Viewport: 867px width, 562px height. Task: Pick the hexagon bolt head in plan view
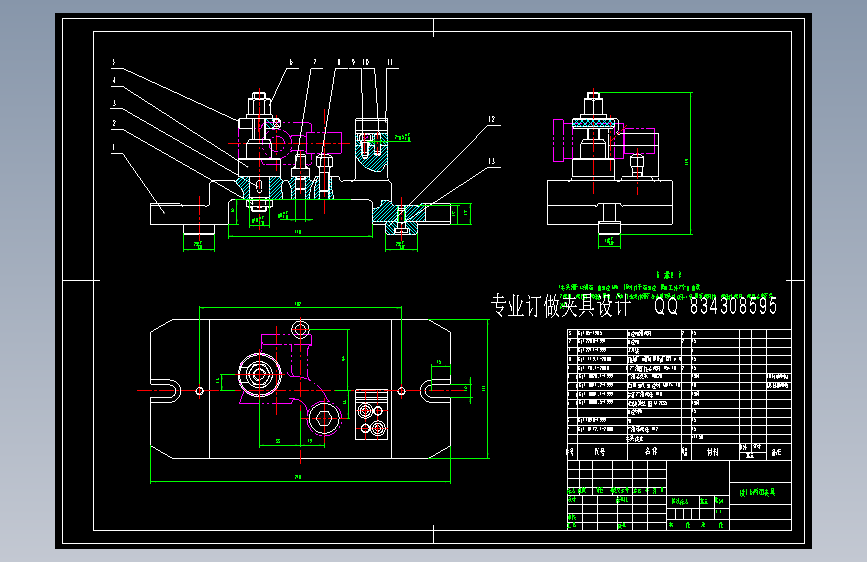pos(325,419)
